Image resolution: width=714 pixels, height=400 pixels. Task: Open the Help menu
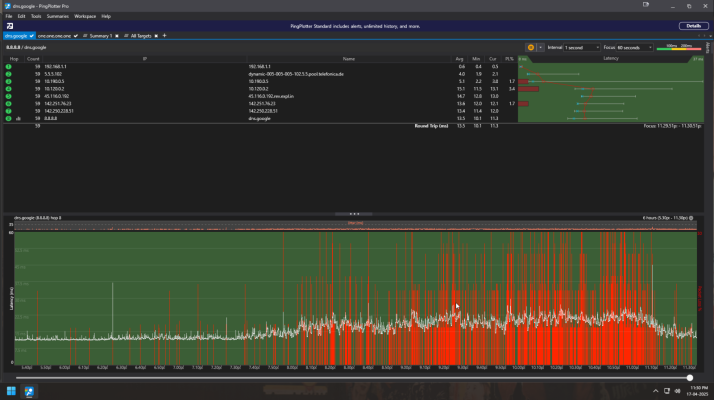(106, 16)
